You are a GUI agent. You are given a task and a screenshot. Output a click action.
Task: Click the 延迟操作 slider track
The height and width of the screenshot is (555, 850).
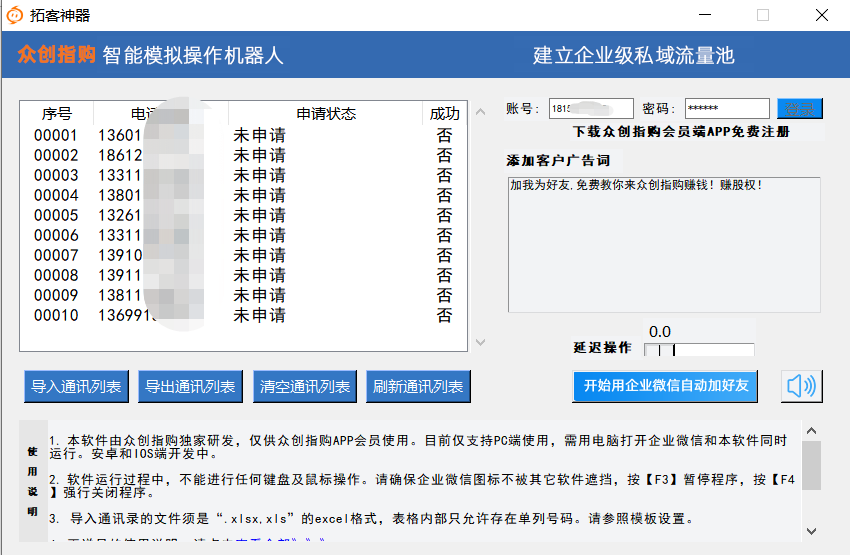click(x=699, y=350)
